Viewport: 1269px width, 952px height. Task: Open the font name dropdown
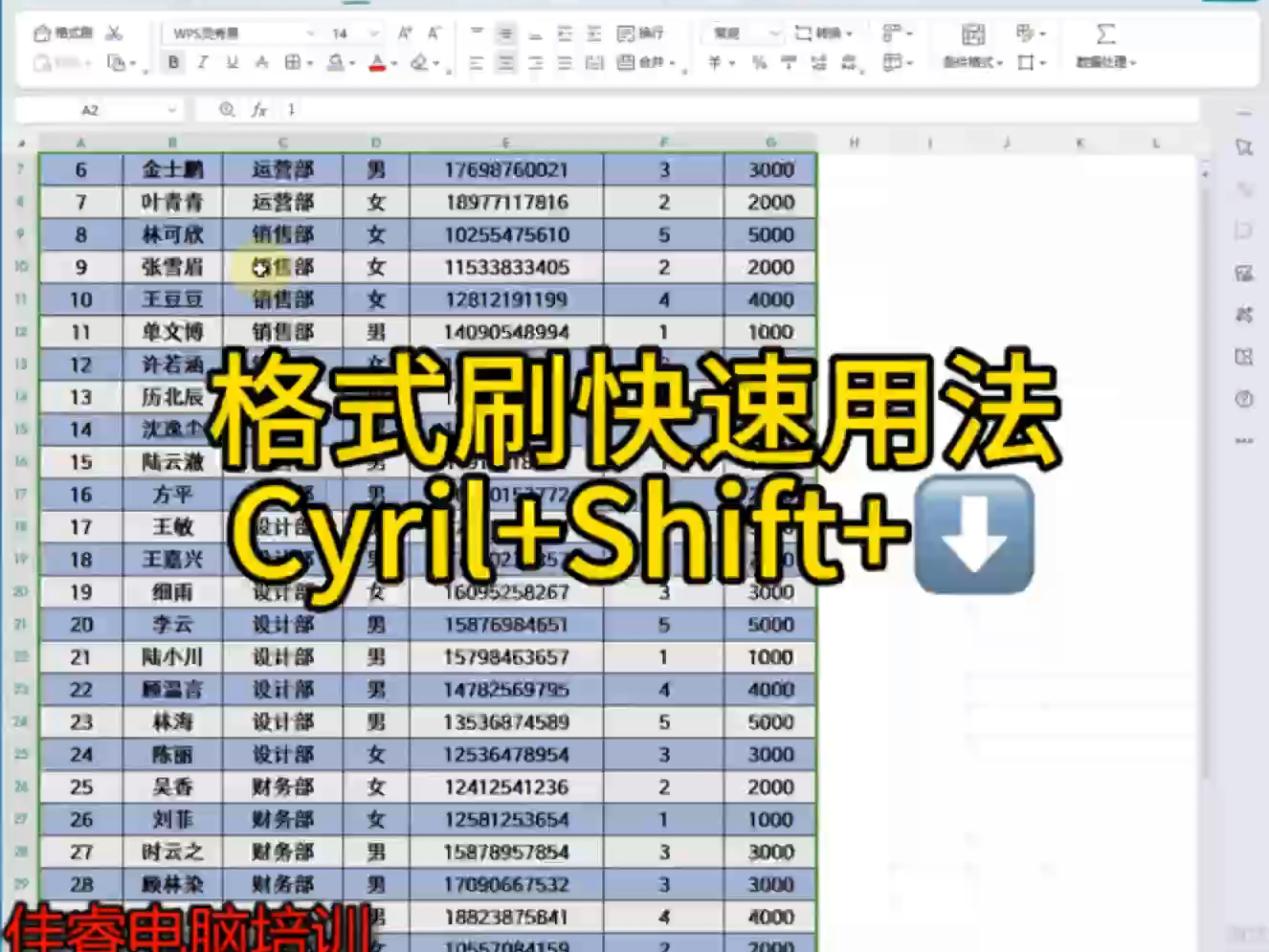coord(310,33)
